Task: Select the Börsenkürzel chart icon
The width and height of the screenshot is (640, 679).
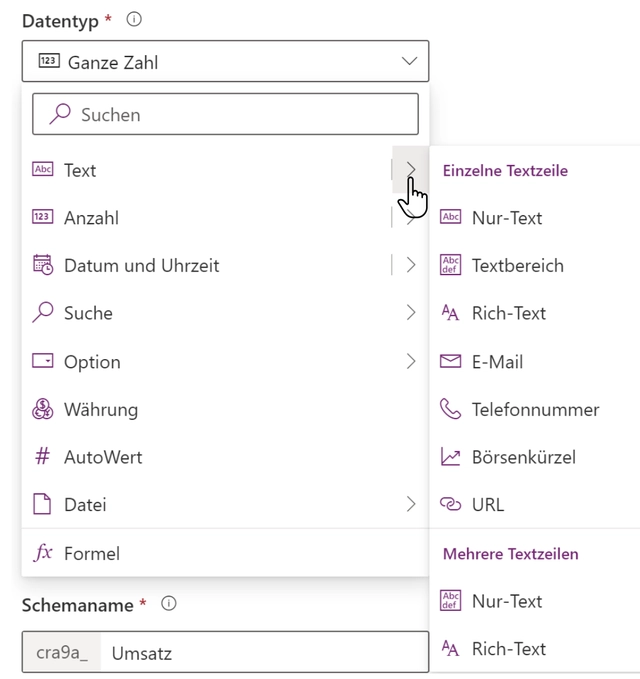Action: pos(450,456)
